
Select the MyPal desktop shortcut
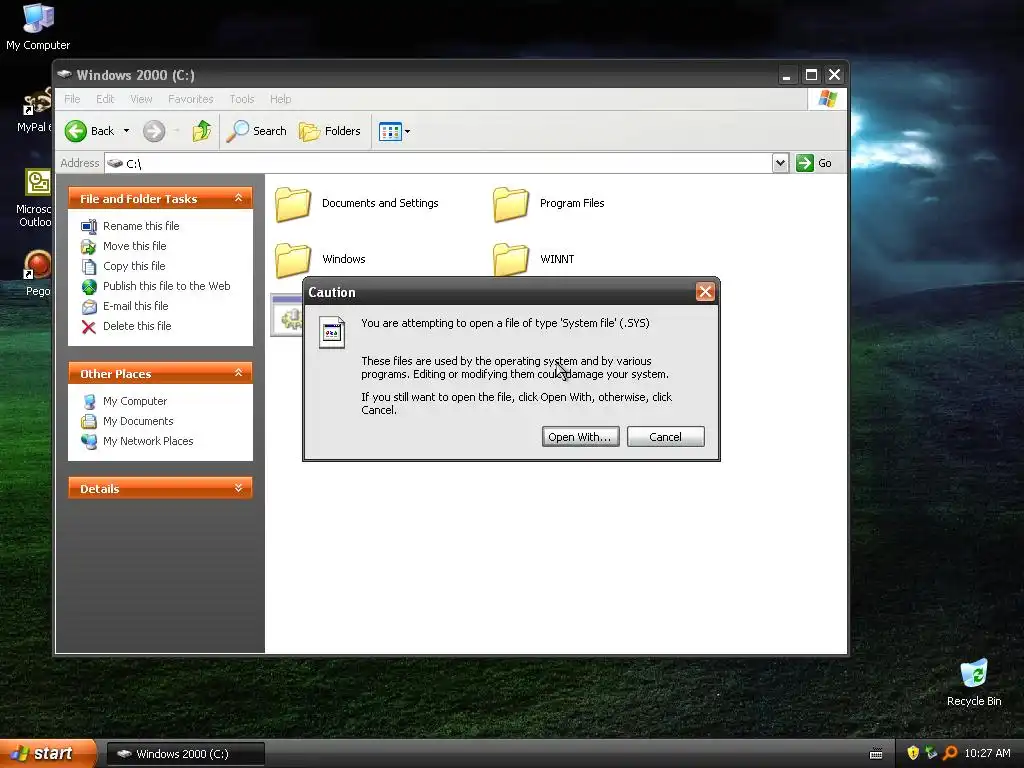coord(34,110)
